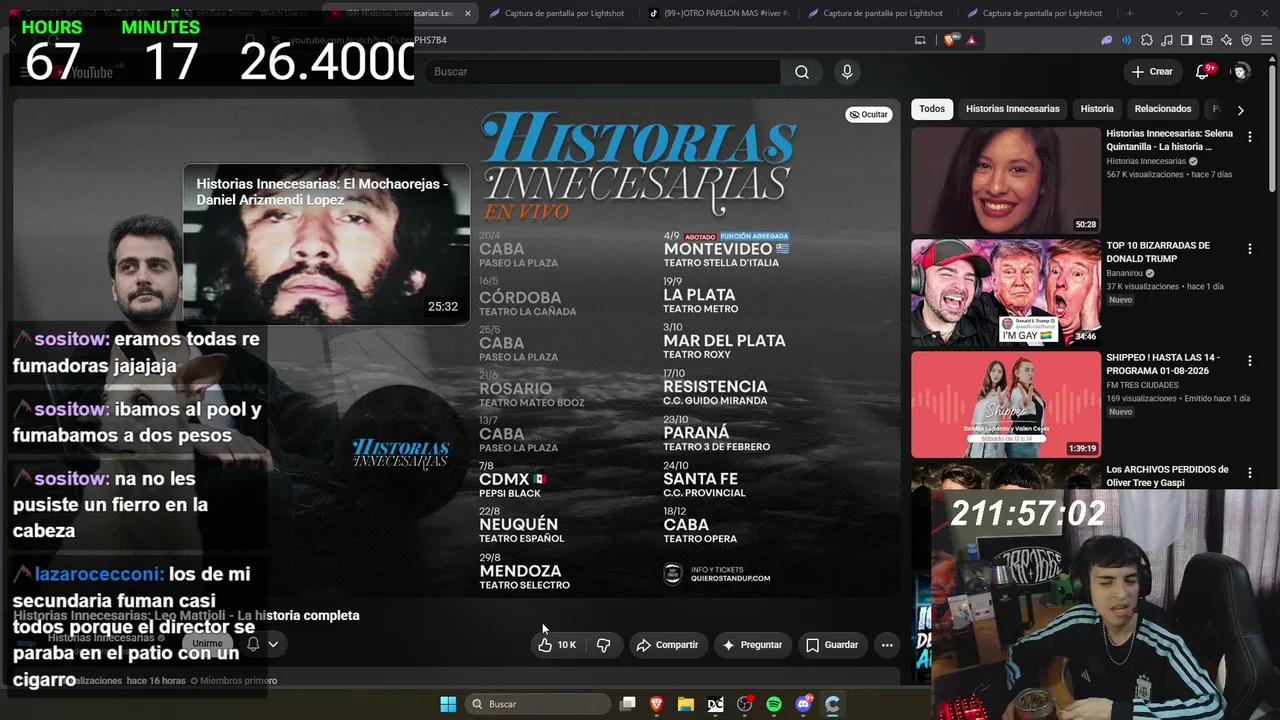The width and height of the screenshot is (1280, 720).
Task: Open the Selena Quintanilla video thumbnail
Action: (x=1005, y=181)
